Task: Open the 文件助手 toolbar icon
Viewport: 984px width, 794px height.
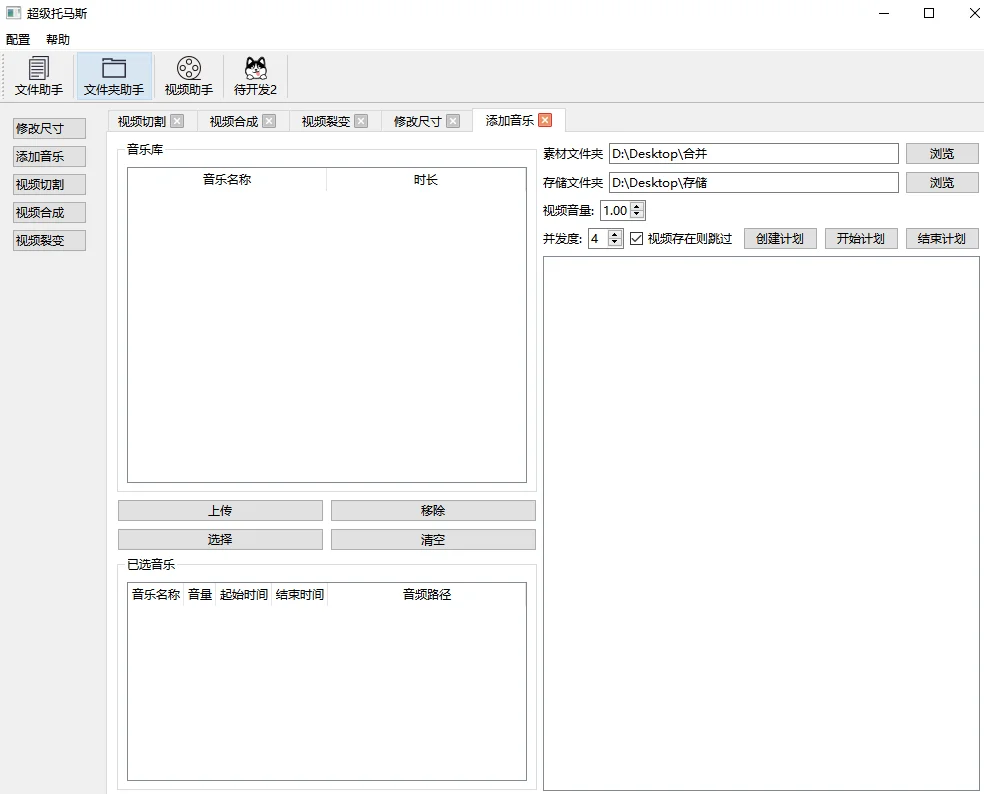Action: click(x=39, y=76)
